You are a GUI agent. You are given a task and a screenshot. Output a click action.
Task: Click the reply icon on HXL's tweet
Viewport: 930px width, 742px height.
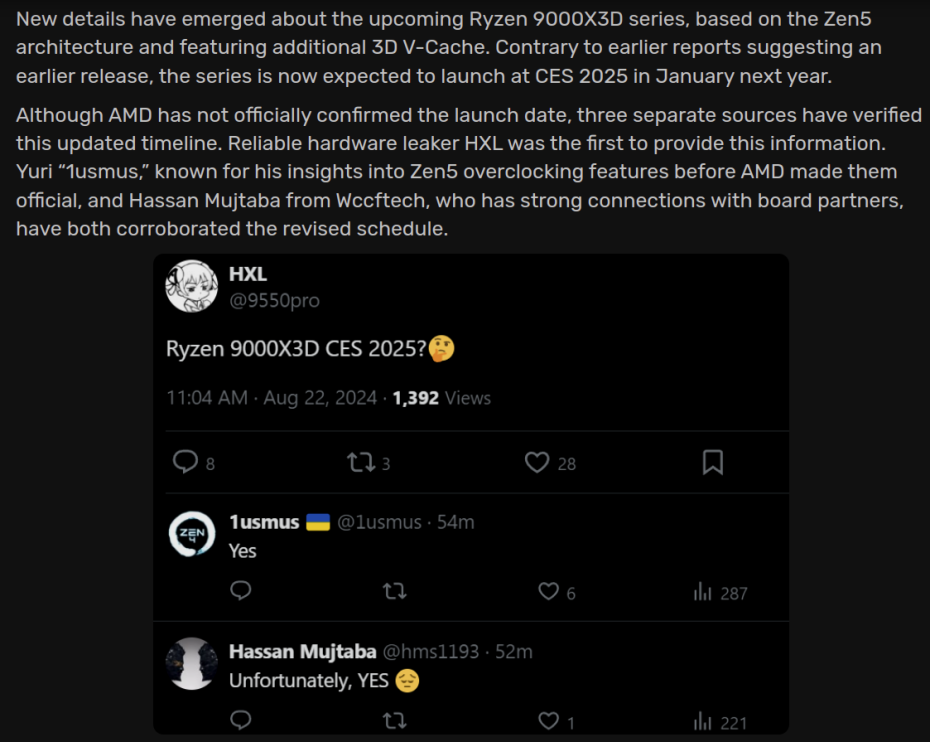point(186,461)
